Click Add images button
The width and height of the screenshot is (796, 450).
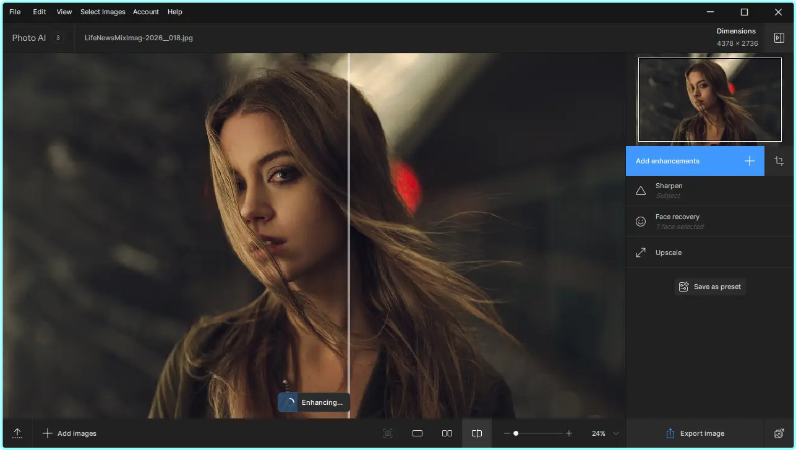(70, 433)
